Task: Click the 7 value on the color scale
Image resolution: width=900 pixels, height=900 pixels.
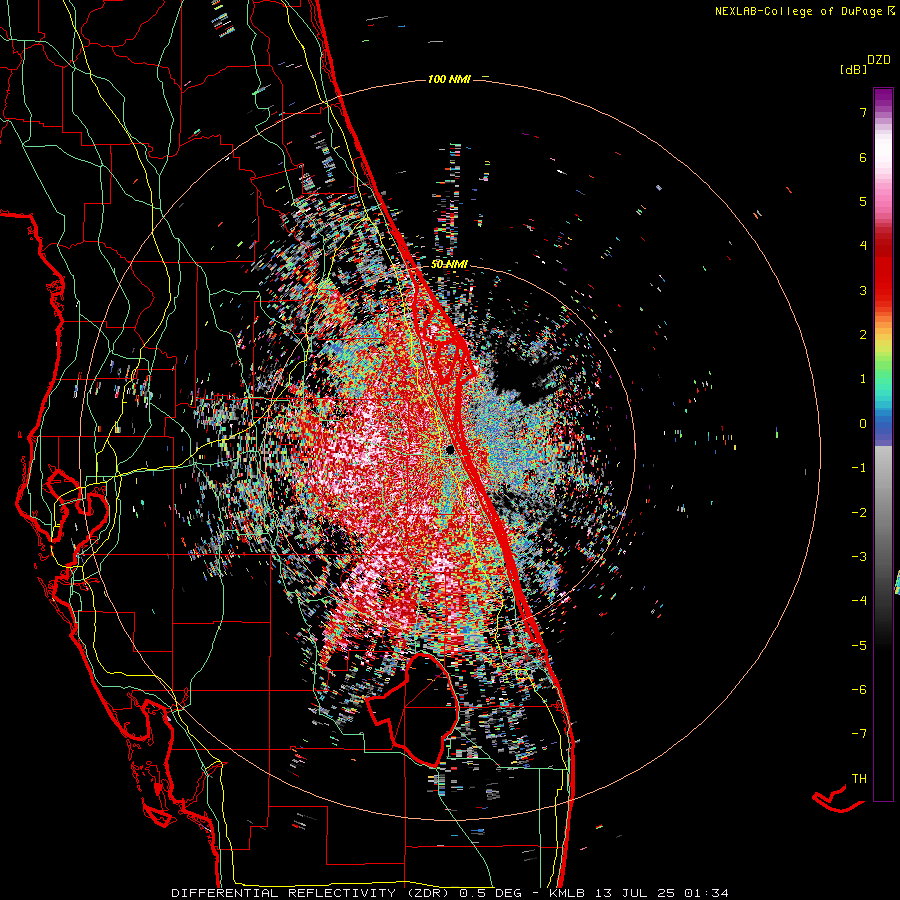Action: 863,112
